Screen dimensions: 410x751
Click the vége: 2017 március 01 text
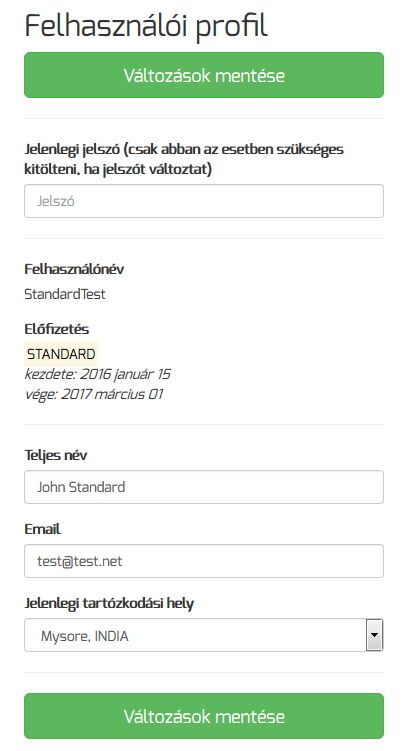point(94,394)
